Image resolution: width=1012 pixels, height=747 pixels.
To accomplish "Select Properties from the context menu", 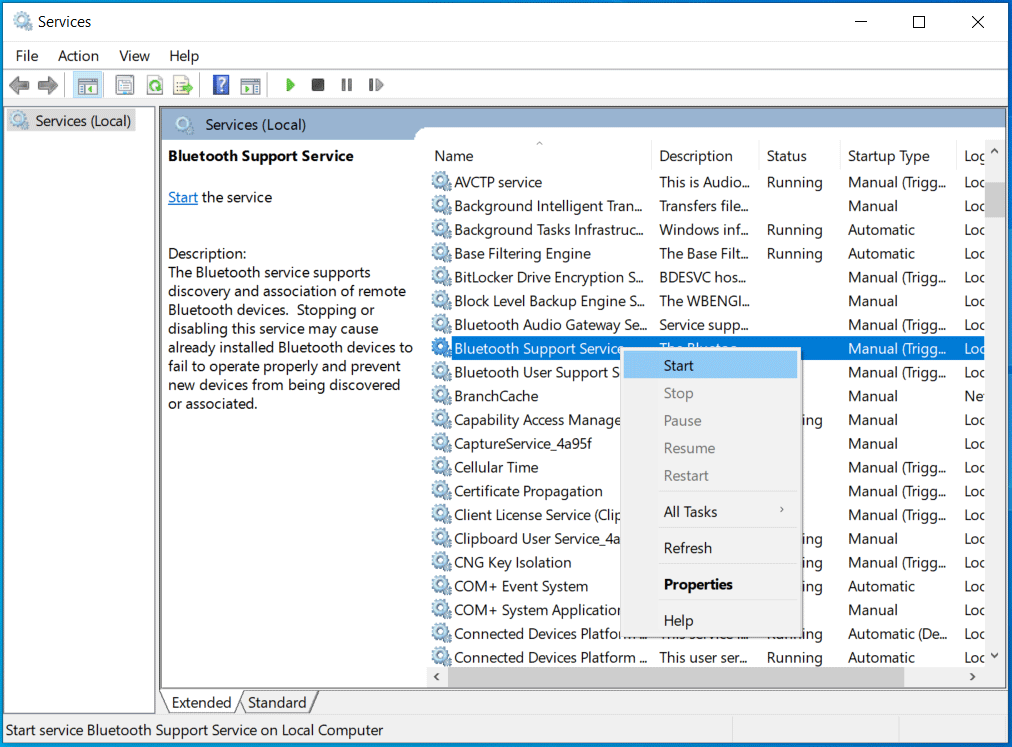I will coord(698,584).
